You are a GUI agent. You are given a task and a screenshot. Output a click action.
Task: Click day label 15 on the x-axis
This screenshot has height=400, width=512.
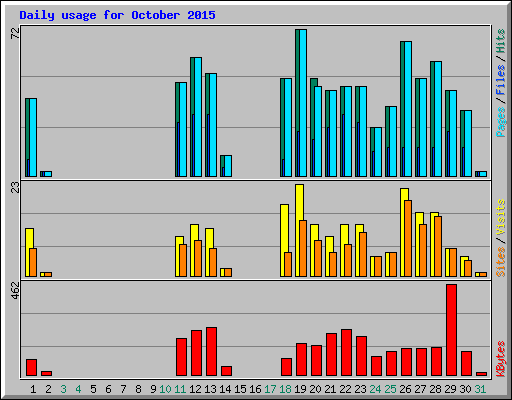click(240, 389)
